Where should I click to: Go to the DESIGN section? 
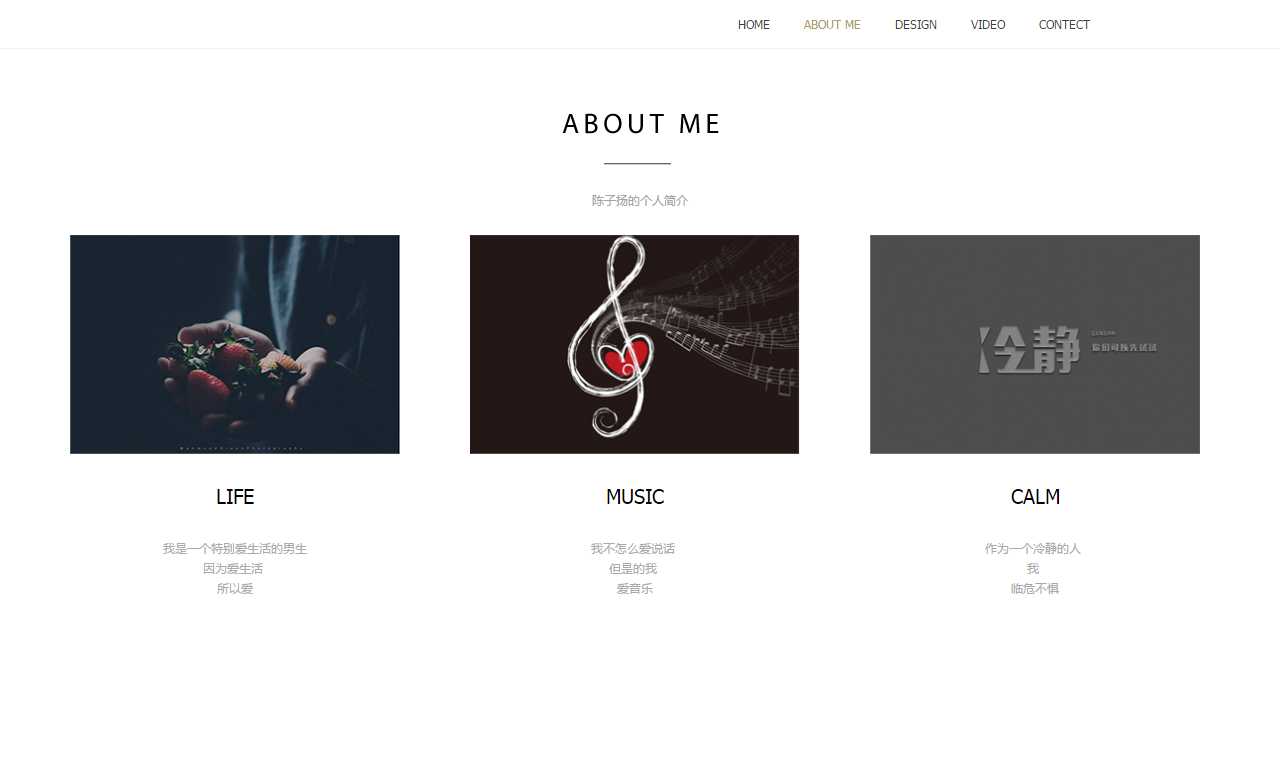[915, 25]
